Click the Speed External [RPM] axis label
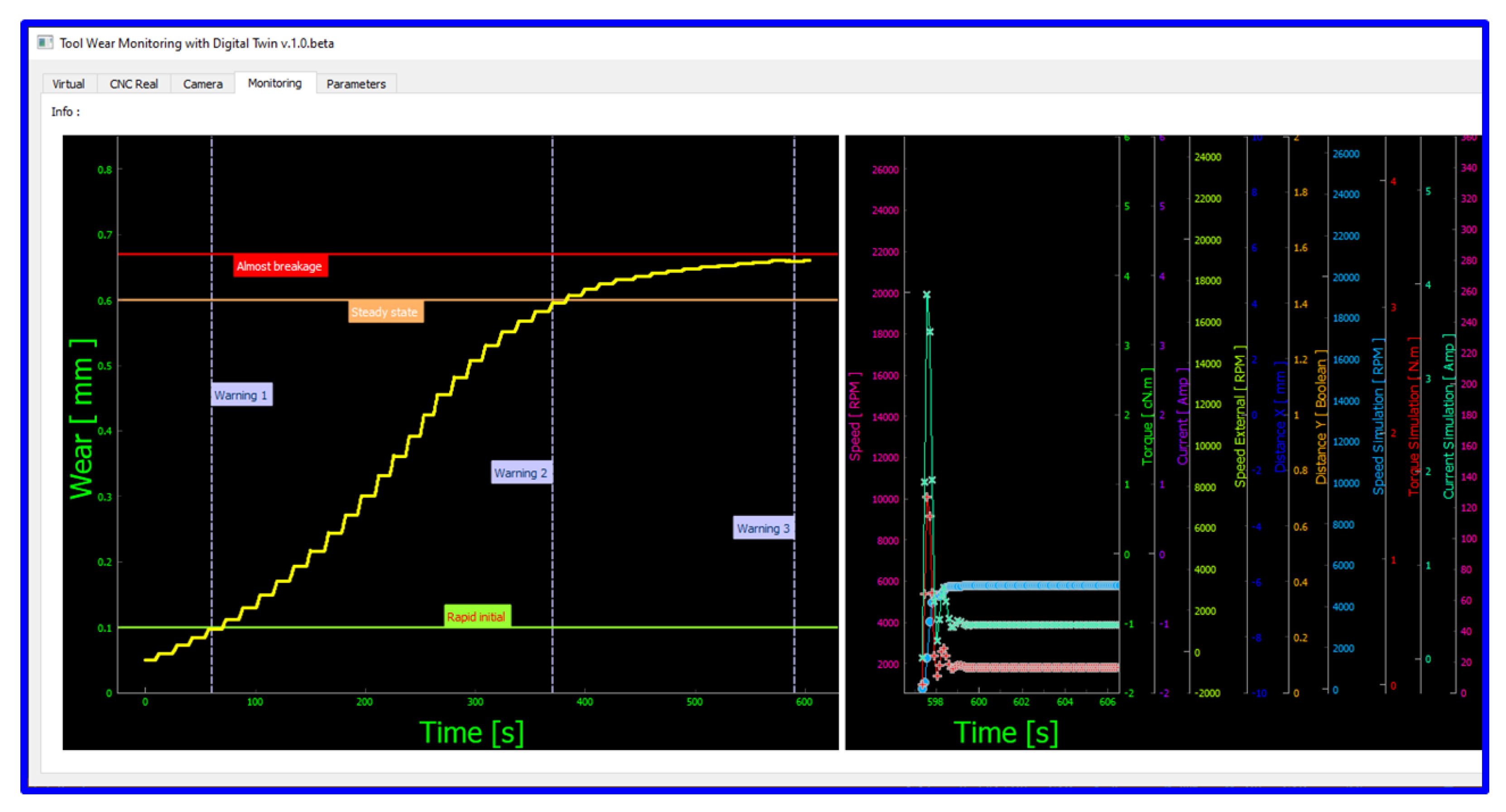The image size is (1506, 812). [x=1239, y=416]
